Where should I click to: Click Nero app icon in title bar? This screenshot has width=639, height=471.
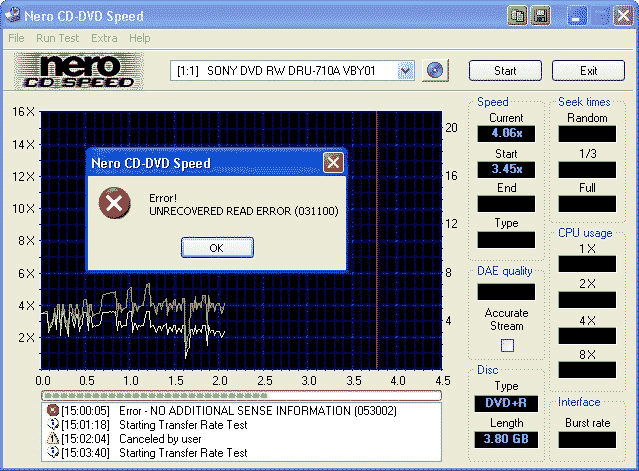[x=12, y=16]
